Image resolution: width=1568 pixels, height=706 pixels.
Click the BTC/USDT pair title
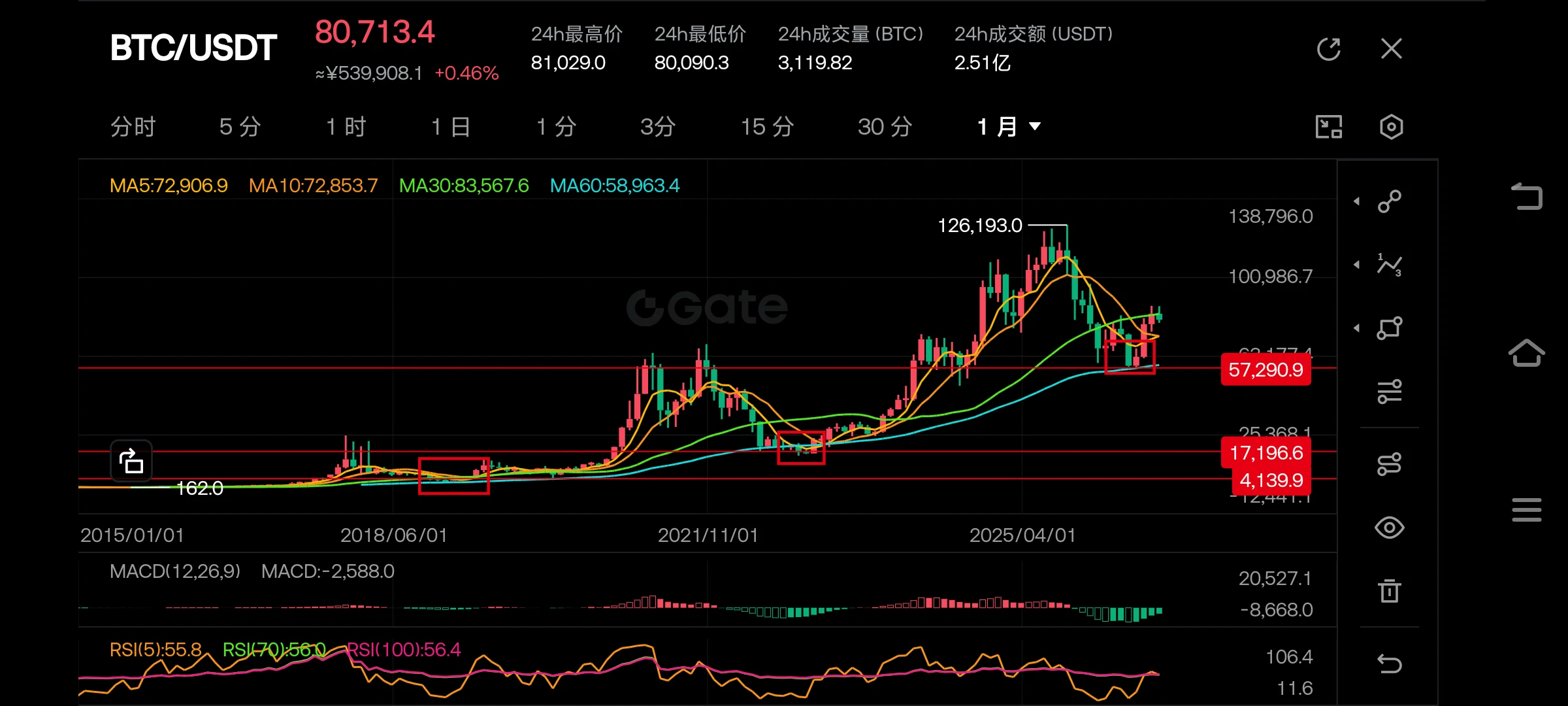[193, 48]
